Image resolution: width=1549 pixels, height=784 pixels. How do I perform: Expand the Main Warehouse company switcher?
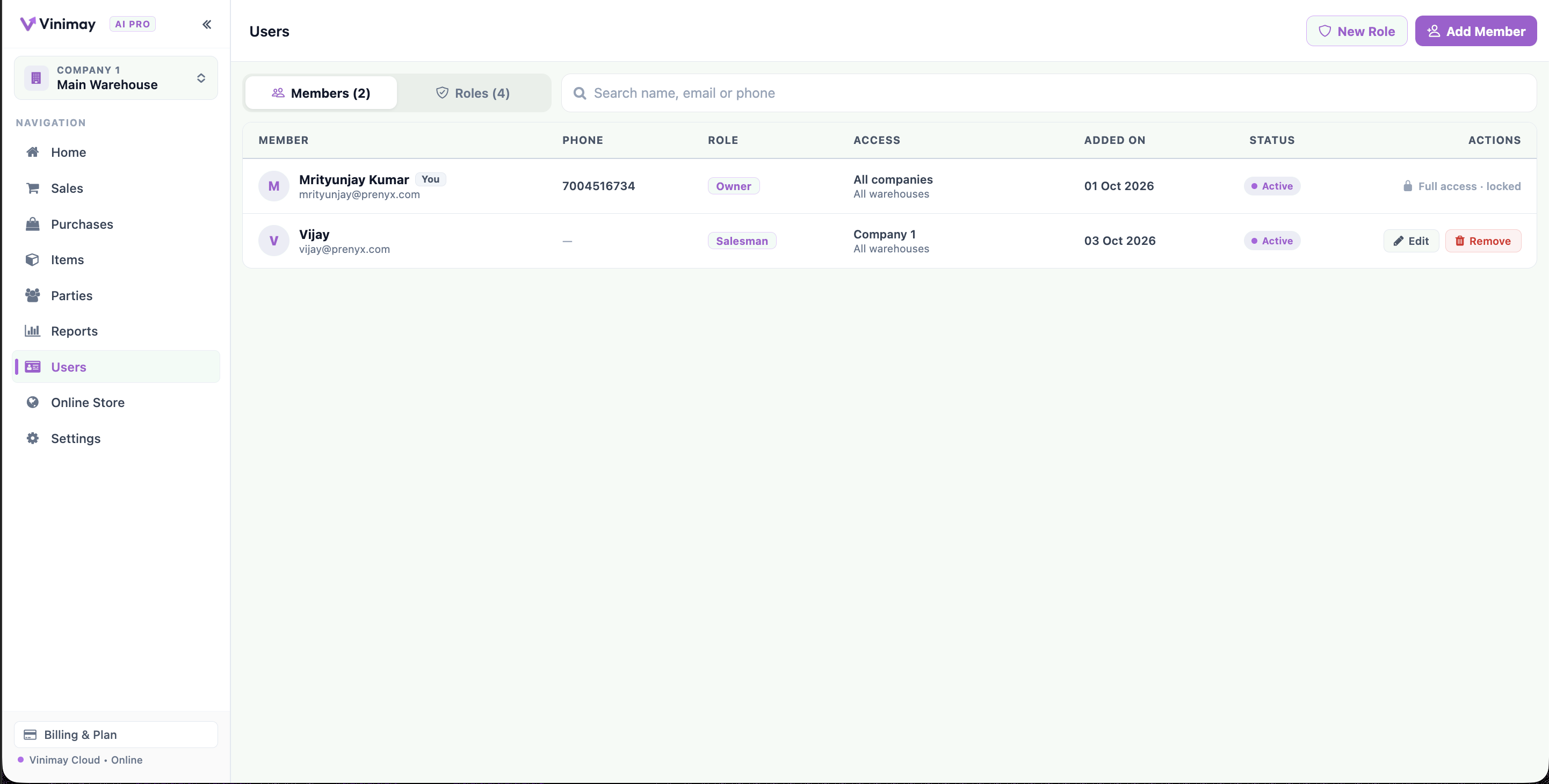click(116, 77)
